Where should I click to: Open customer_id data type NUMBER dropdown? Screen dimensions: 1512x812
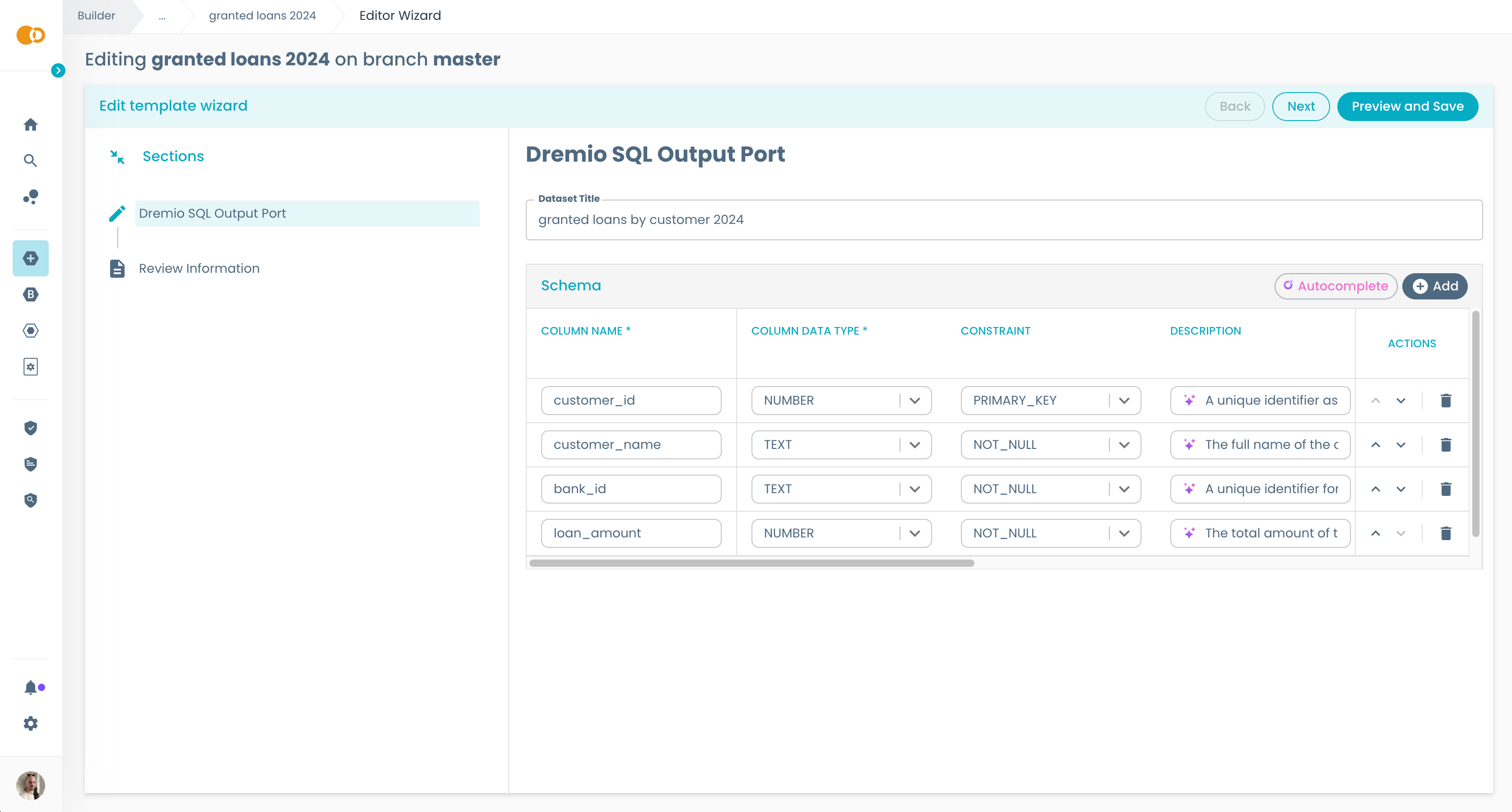(914, 401)
